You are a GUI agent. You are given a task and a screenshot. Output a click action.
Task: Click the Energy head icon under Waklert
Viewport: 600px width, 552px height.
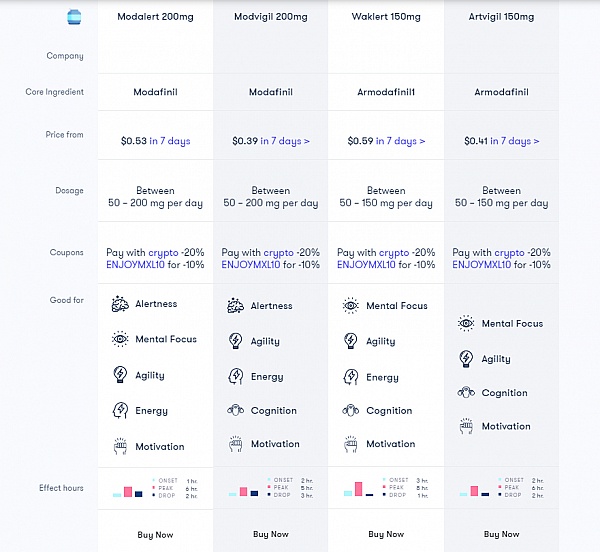351,377
